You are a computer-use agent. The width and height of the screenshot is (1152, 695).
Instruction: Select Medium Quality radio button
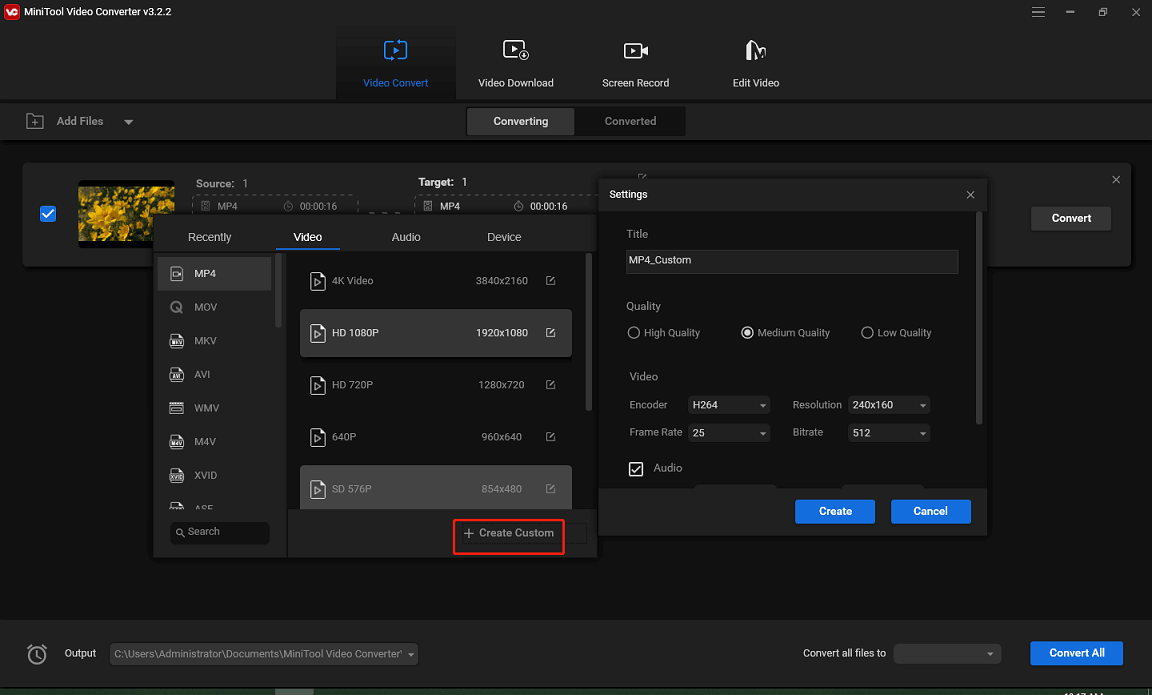pos(747,333)
